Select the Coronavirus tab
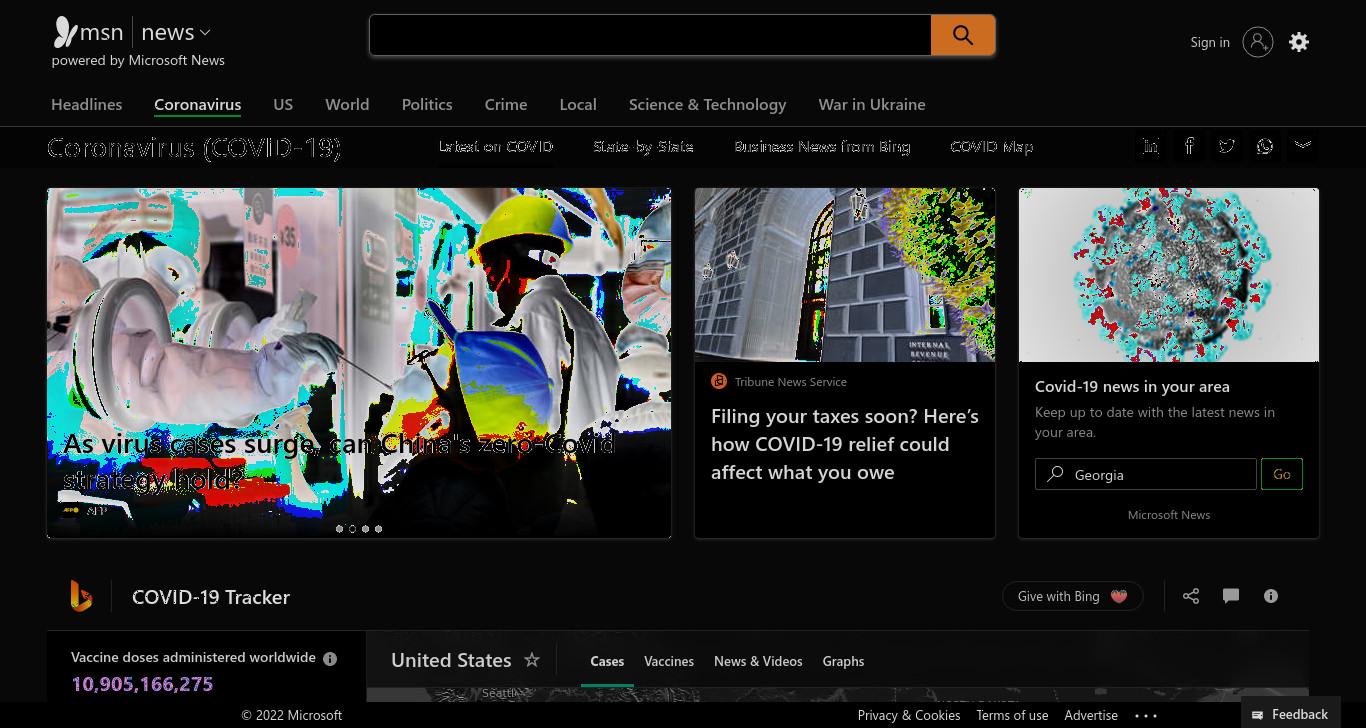This screenshot has width=1366, height=728. (197, 104)
